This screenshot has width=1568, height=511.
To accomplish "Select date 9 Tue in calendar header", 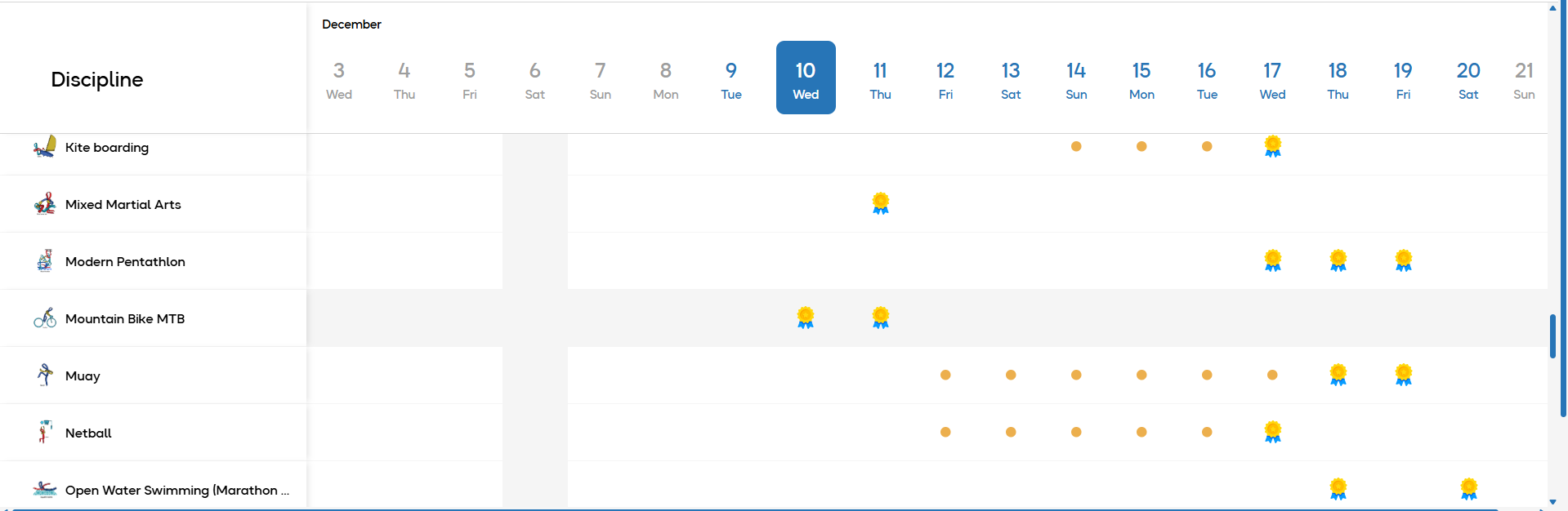I will pos(731,79).
